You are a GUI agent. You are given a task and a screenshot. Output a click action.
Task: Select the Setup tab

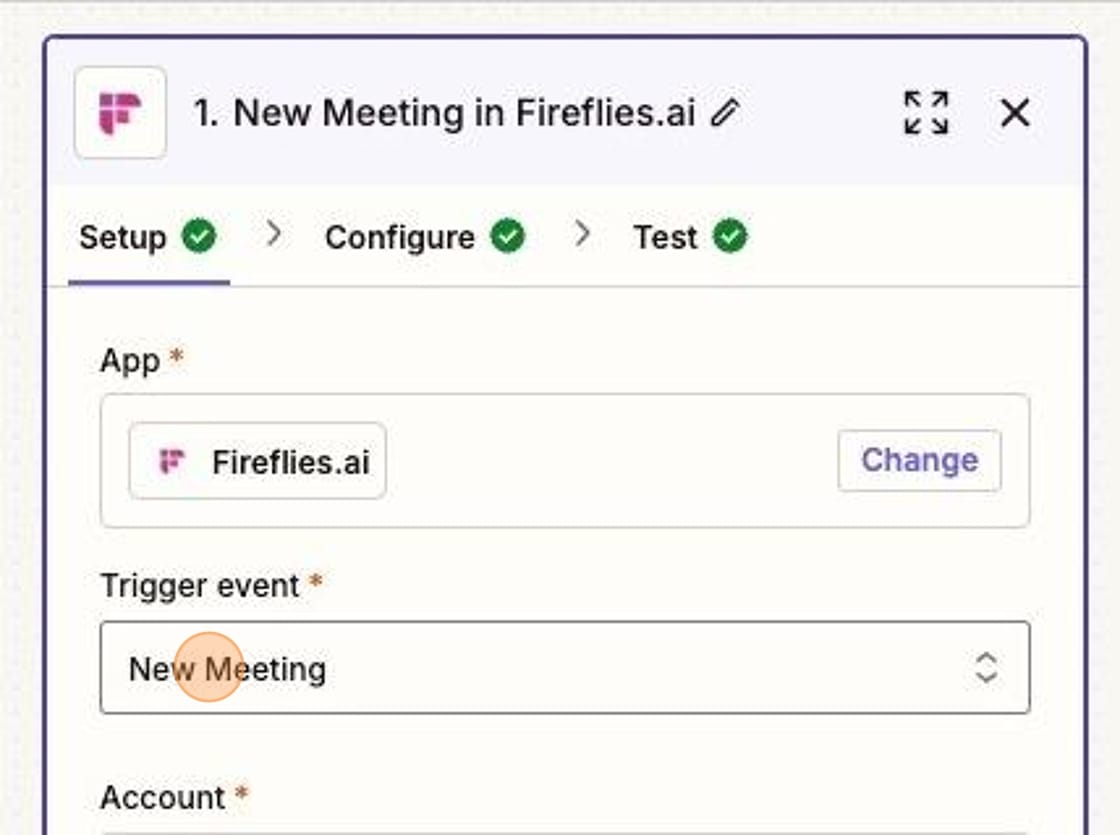pyautogui.click(x=122, y=236)
